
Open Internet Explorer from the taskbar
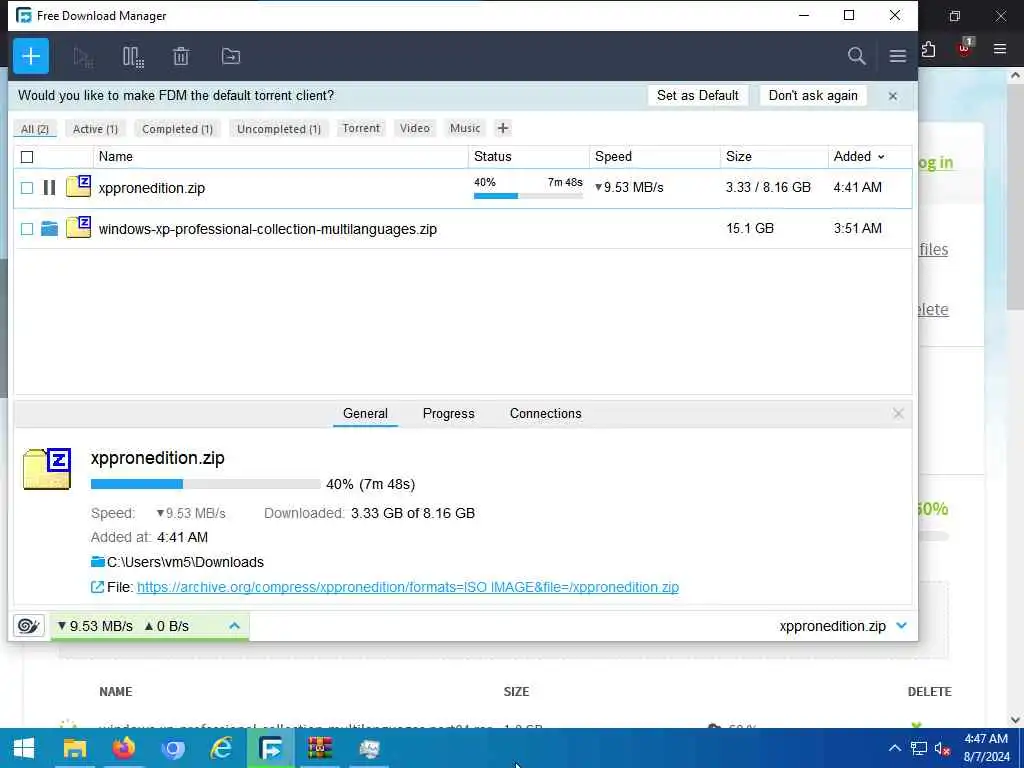(x=221, y=748)
